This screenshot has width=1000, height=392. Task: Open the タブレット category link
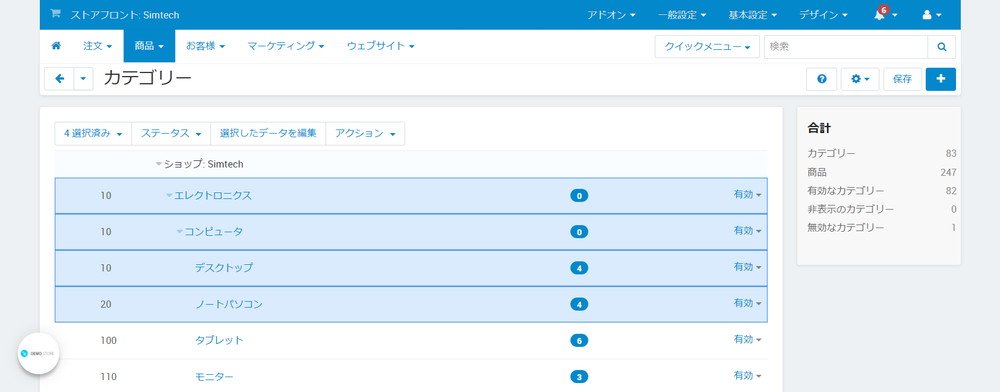tap(219, 340)
